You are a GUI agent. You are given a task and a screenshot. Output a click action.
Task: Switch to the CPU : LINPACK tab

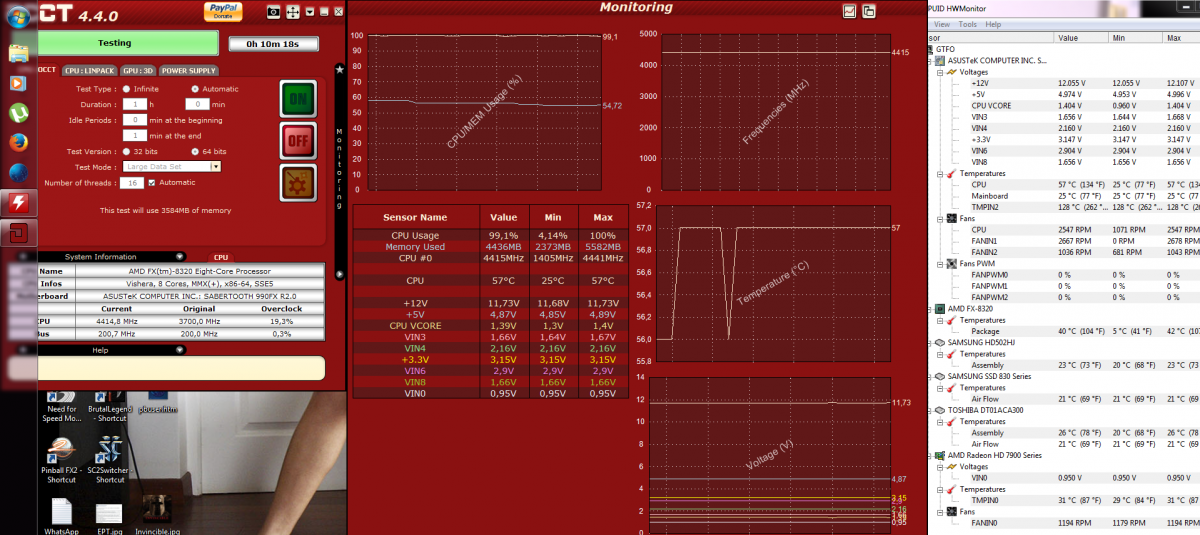click(x=89, y=71)
